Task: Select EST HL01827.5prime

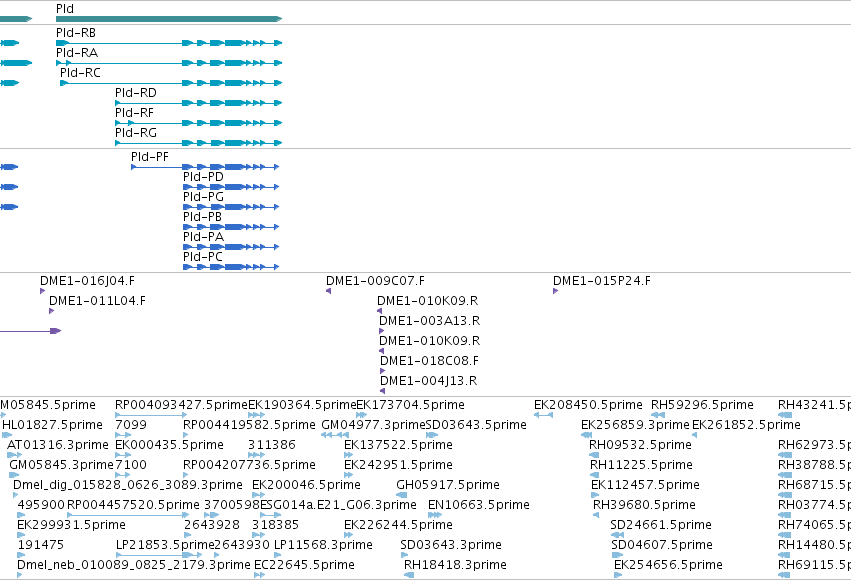Action: (x=52, y=426)
